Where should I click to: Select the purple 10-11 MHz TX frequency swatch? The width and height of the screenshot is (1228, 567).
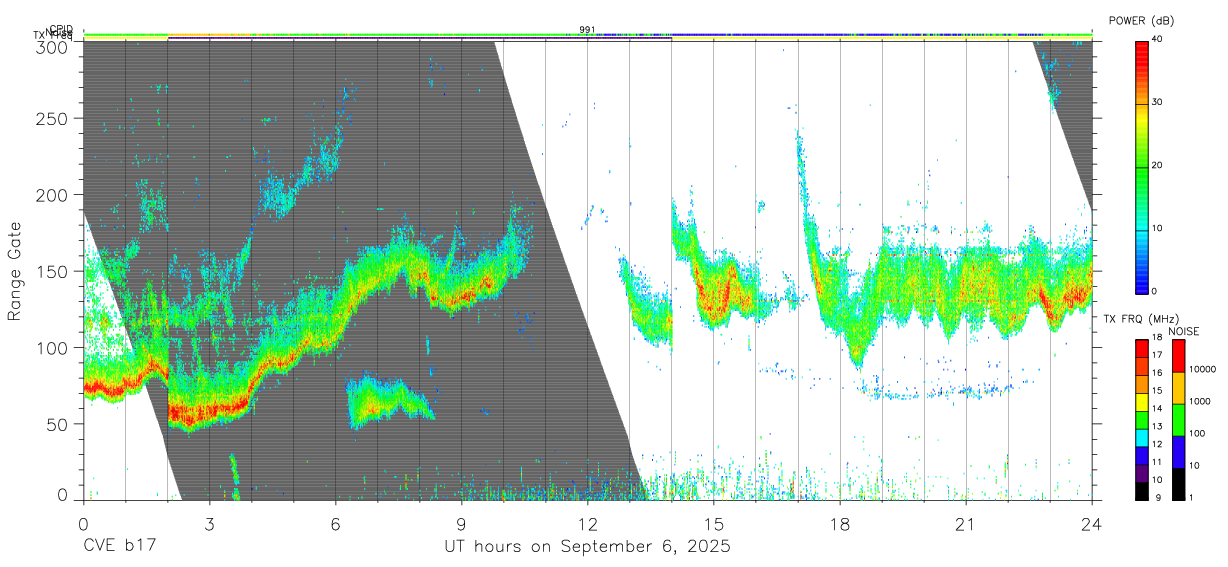pyautogui.click(x=1140, y=473)
